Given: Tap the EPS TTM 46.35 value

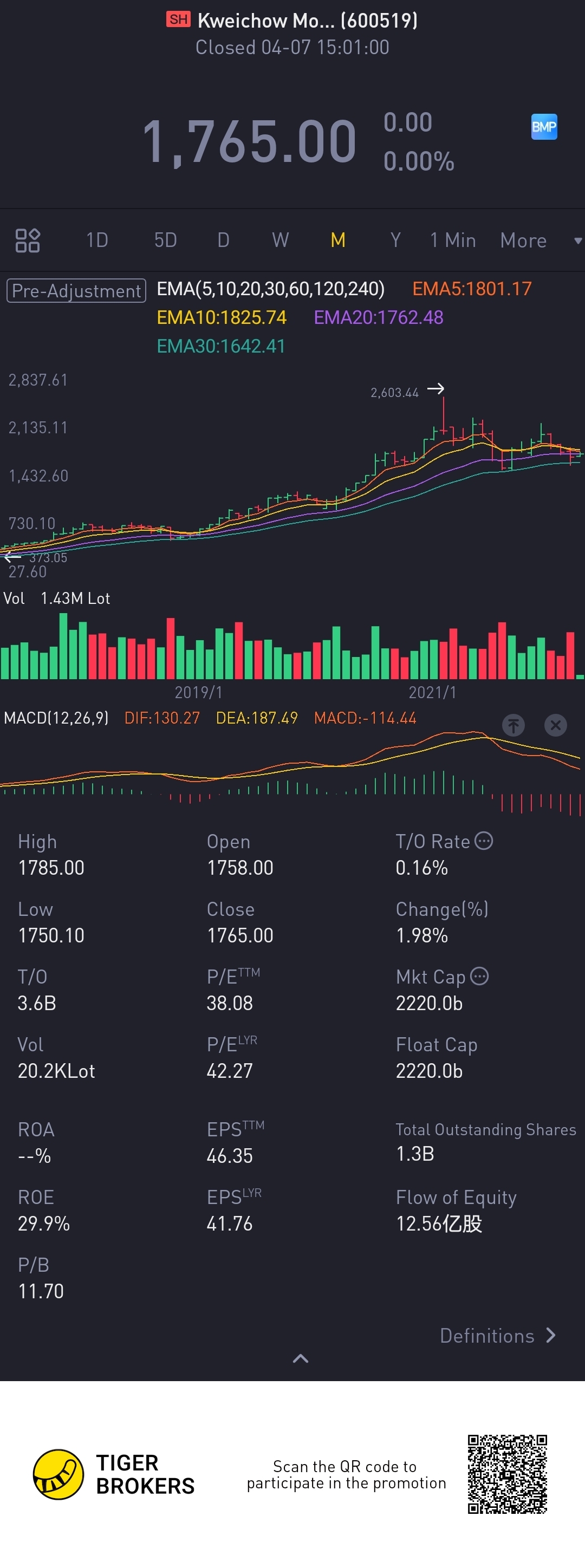Looking at the screenshot, I should (230, 1155).
